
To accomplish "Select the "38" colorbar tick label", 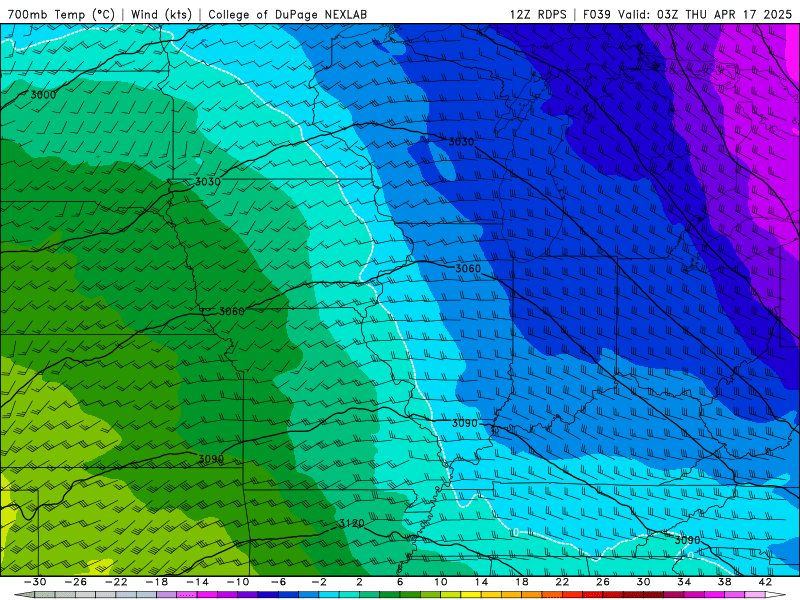I will [x=724, y=582].
